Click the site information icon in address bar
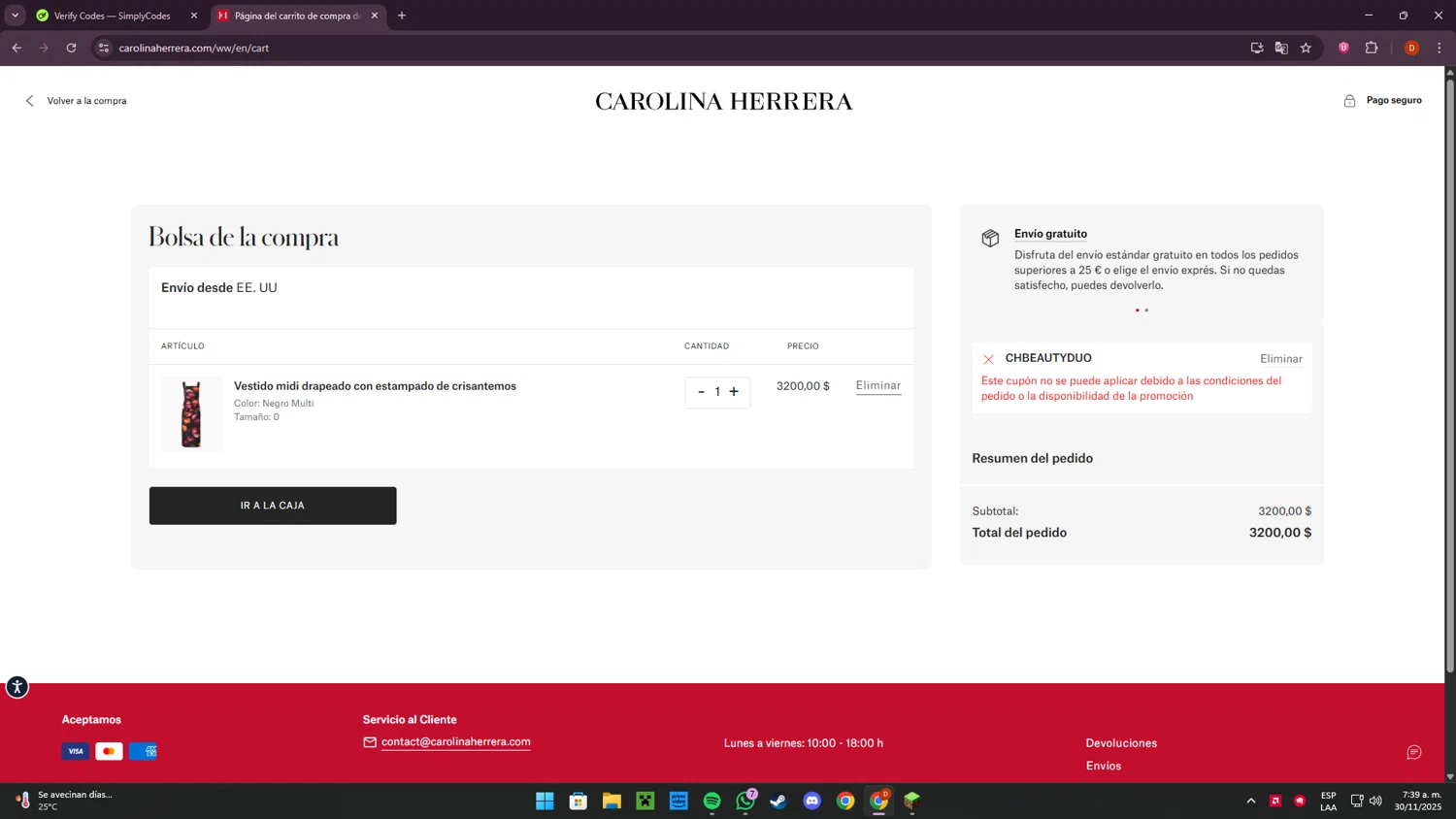Image resolution: width=1456 pixels, height=819 pixels. click(x=104, y=48)
